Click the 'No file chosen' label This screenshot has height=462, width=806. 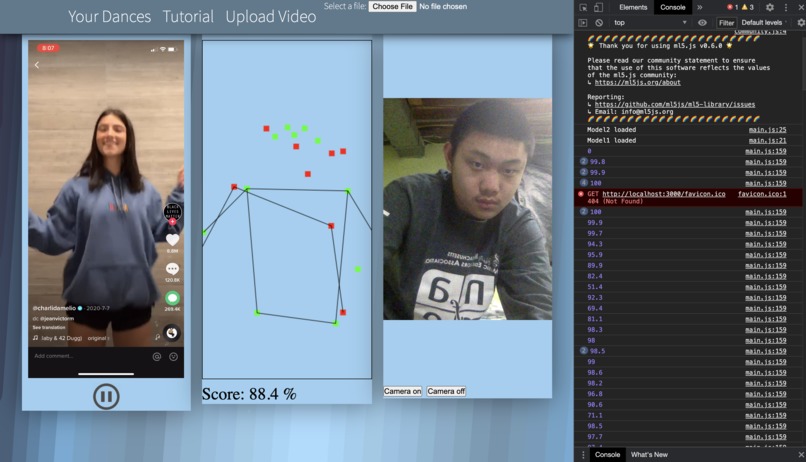[x=443, y=7]
